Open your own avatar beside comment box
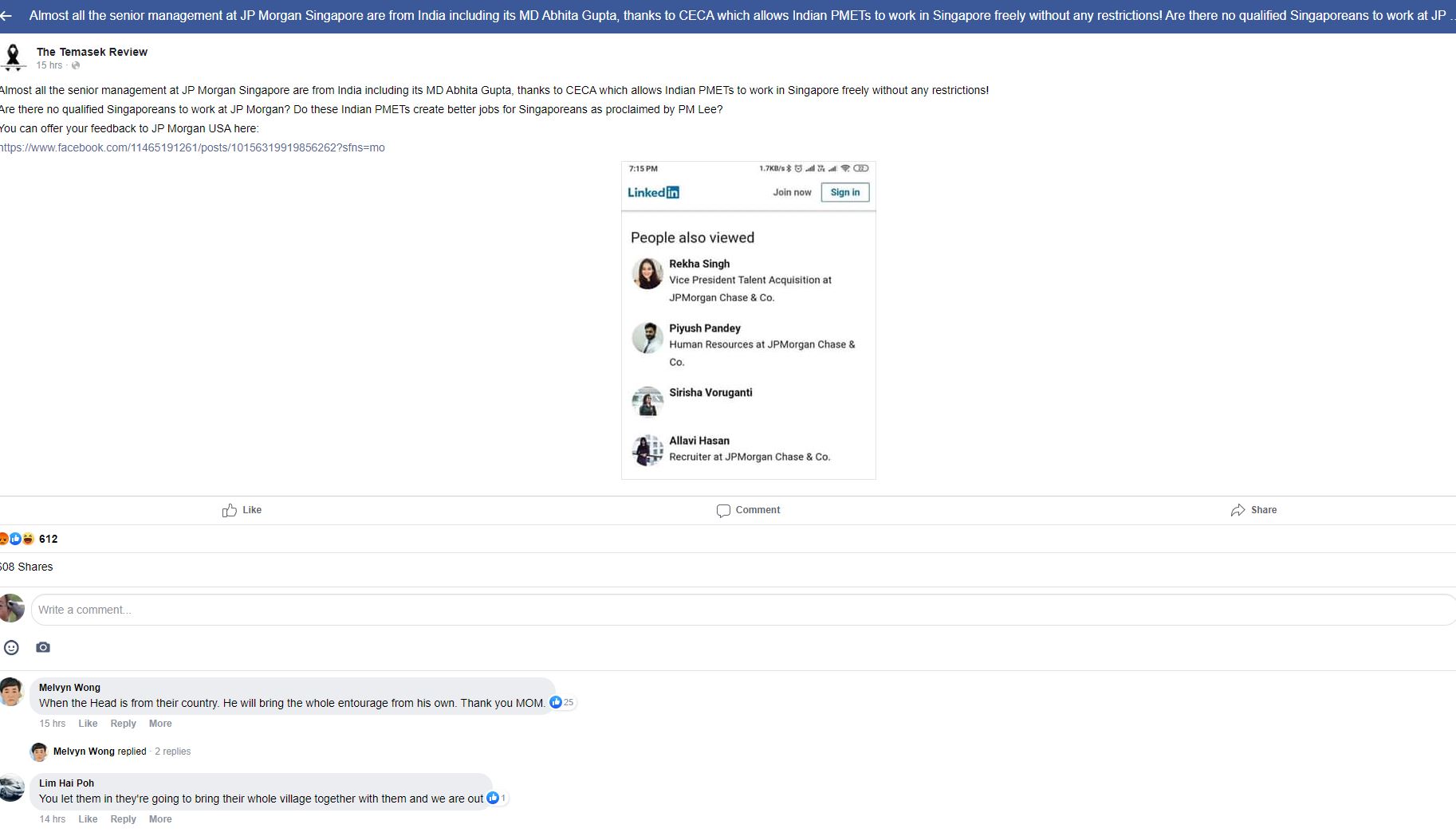 tap(11, 609)
